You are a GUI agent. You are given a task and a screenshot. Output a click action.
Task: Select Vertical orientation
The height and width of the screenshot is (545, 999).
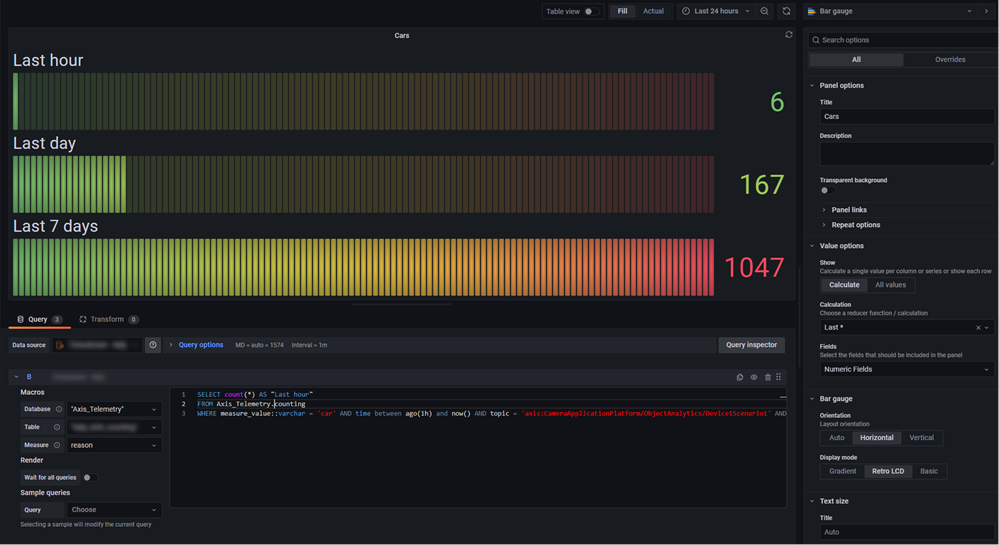(921, 438)
